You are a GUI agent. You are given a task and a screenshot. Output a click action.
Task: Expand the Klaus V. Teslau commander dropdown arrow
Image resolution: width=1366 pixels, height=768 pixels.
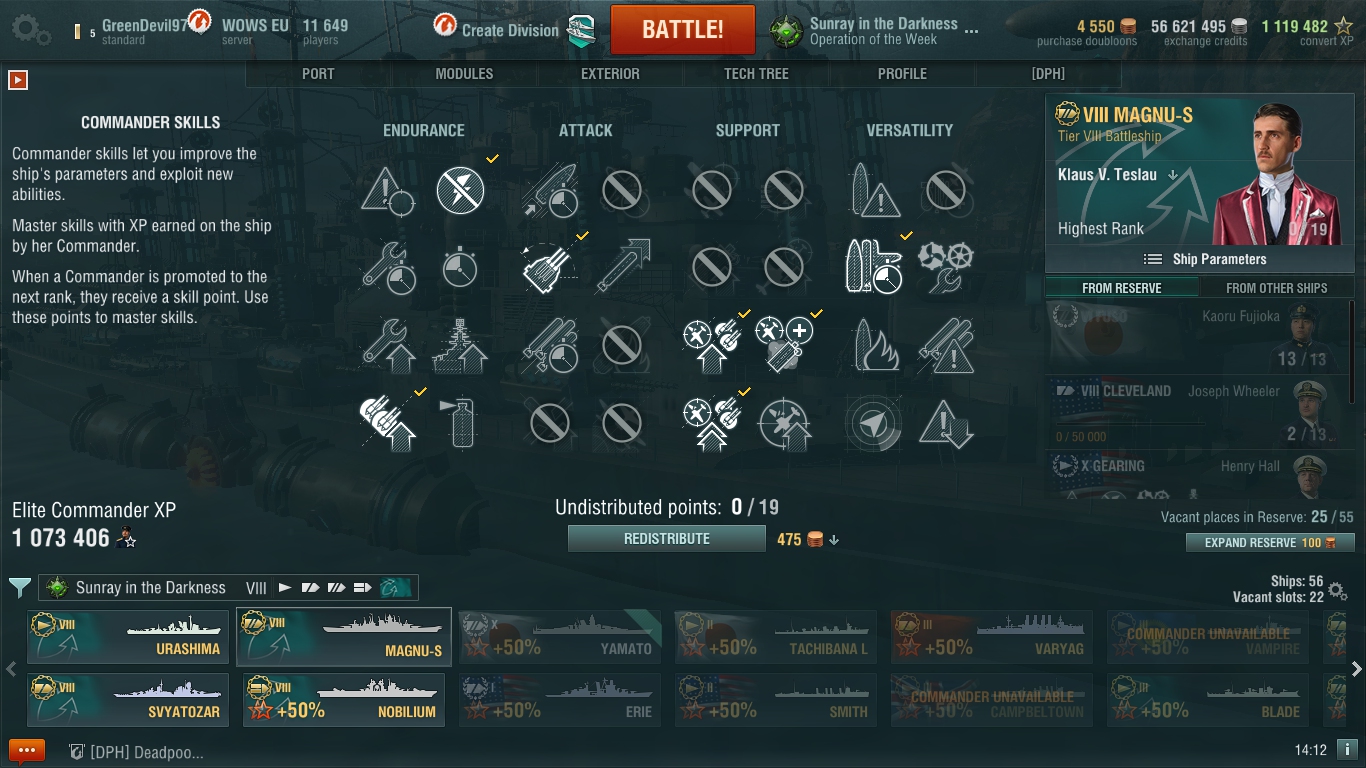[x=1173, y=175]
